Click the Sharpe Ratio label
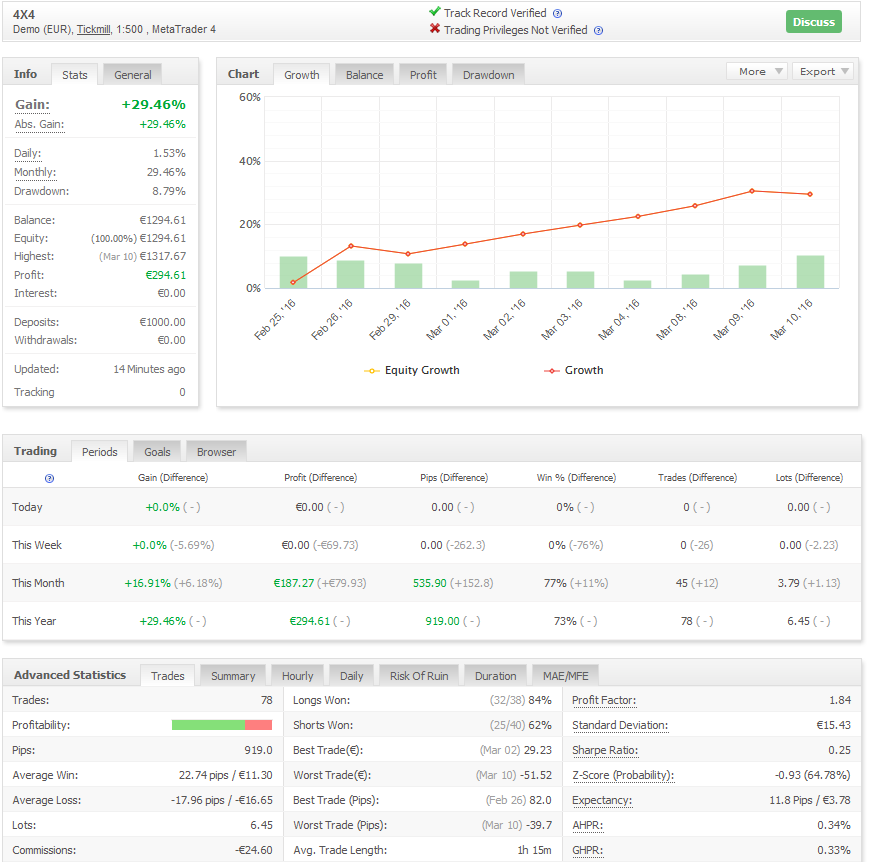 pyautogui.click(x=605, y=750)
